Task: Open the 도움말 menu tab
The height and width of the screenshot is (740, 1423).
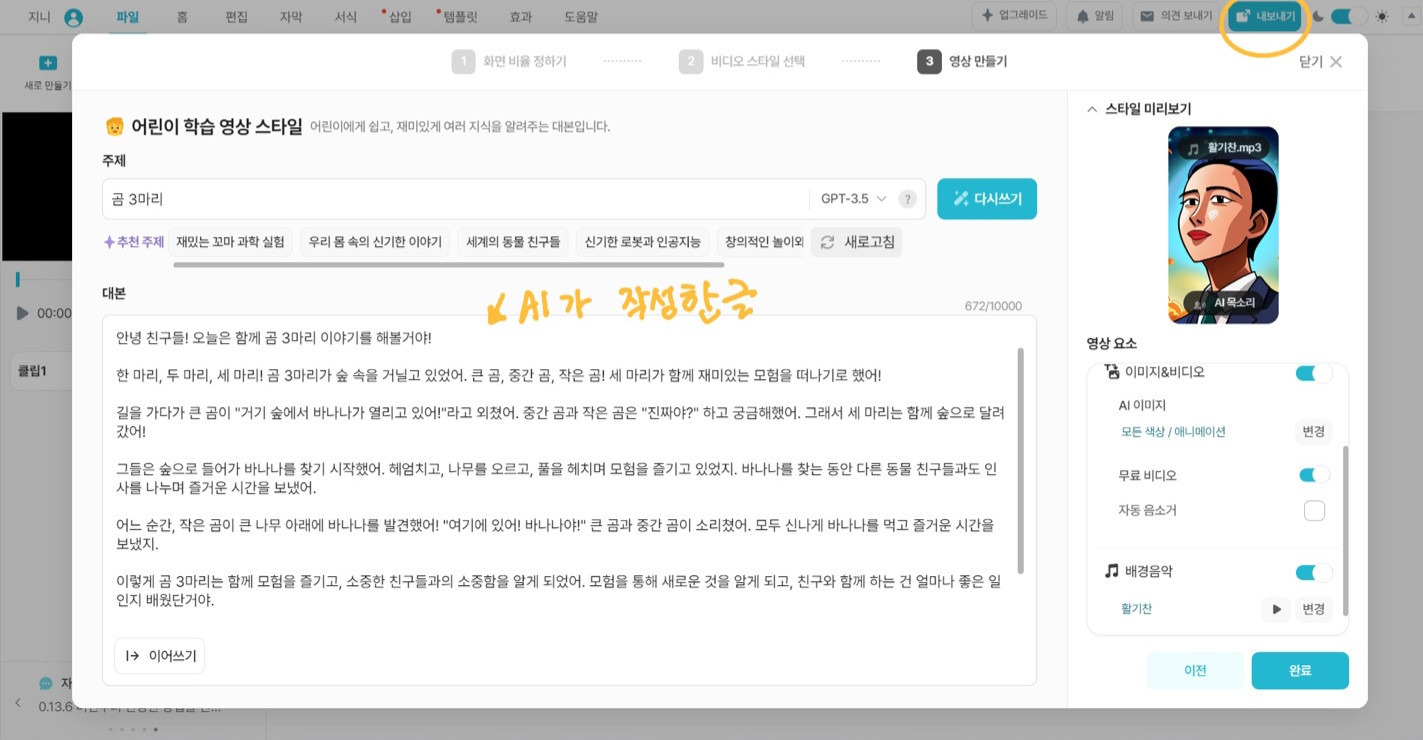Action: (582, 17)
